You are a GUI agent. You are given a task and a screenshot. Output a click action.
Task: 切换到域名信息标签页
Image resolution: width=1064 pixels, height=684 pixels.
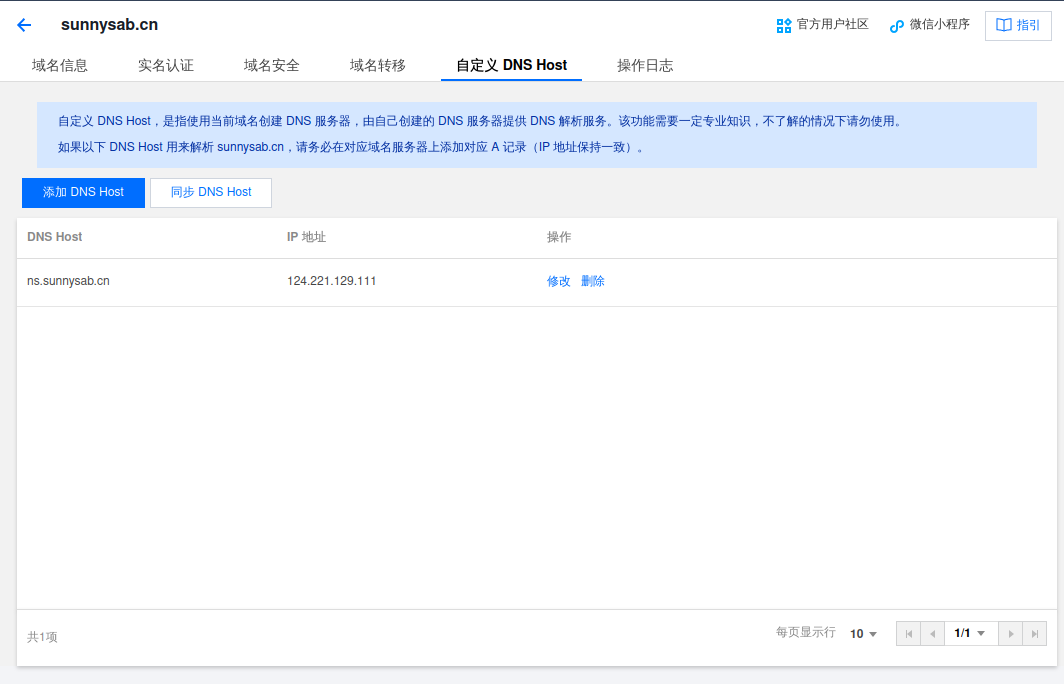(x=60, y=65)
